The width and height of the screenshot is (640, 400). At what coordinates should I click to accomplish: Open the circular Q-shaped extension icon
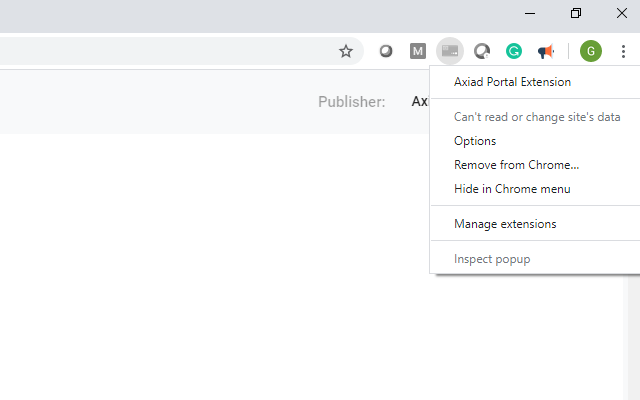click(482, 51)
